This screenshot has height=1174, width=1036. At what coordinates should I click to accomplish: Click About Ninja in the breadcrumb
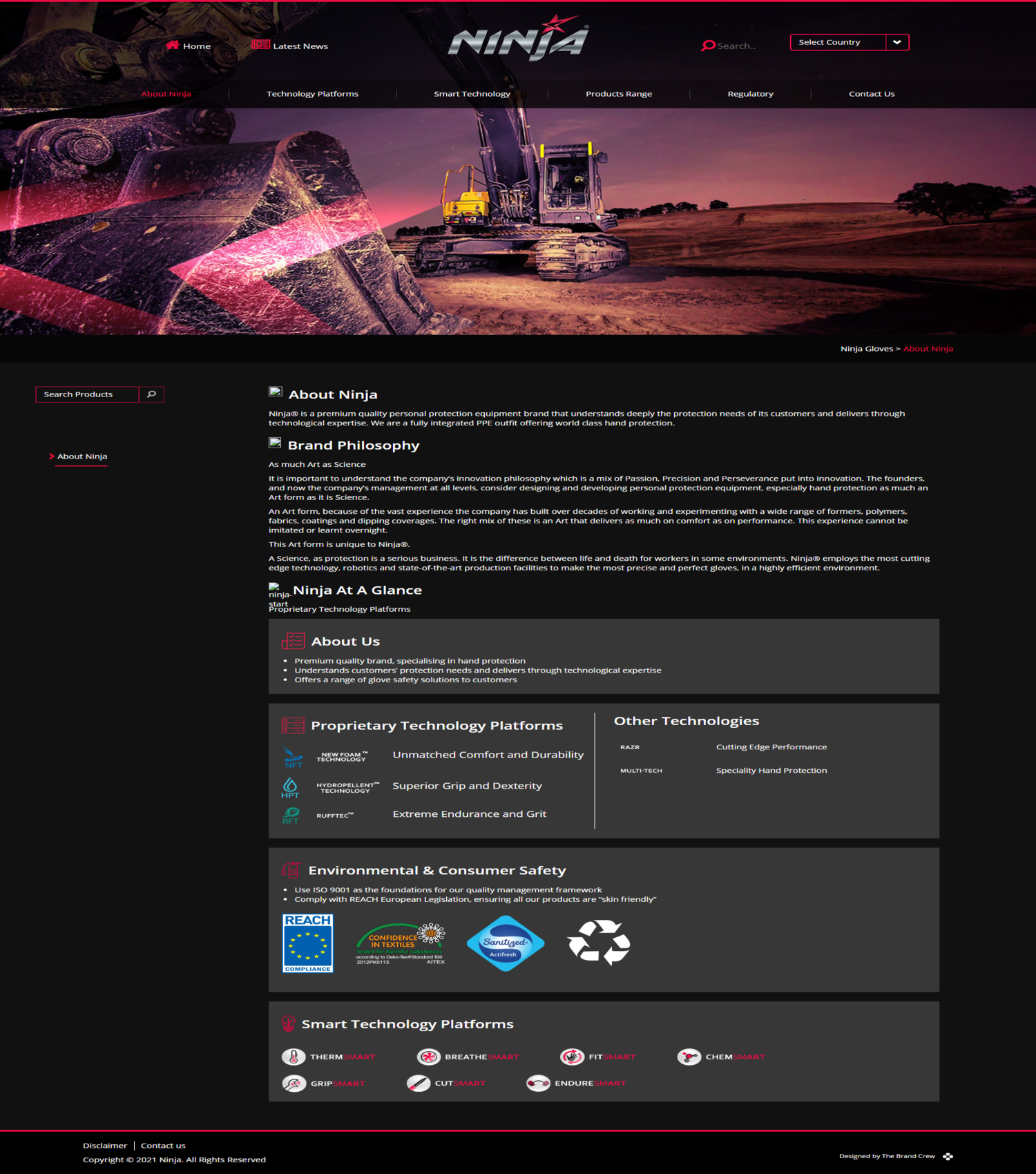click(x=928, y=349)
